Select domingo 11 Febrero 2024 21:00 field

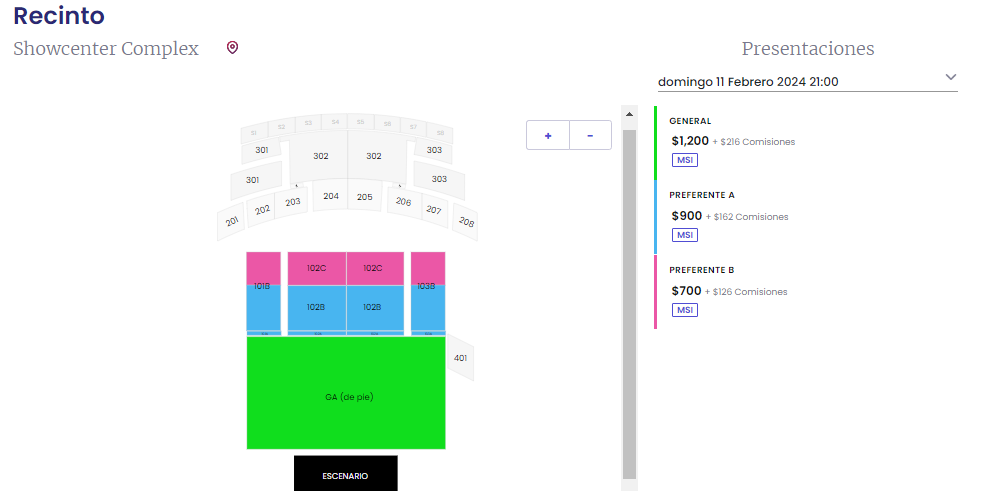[x=807, y=82]
